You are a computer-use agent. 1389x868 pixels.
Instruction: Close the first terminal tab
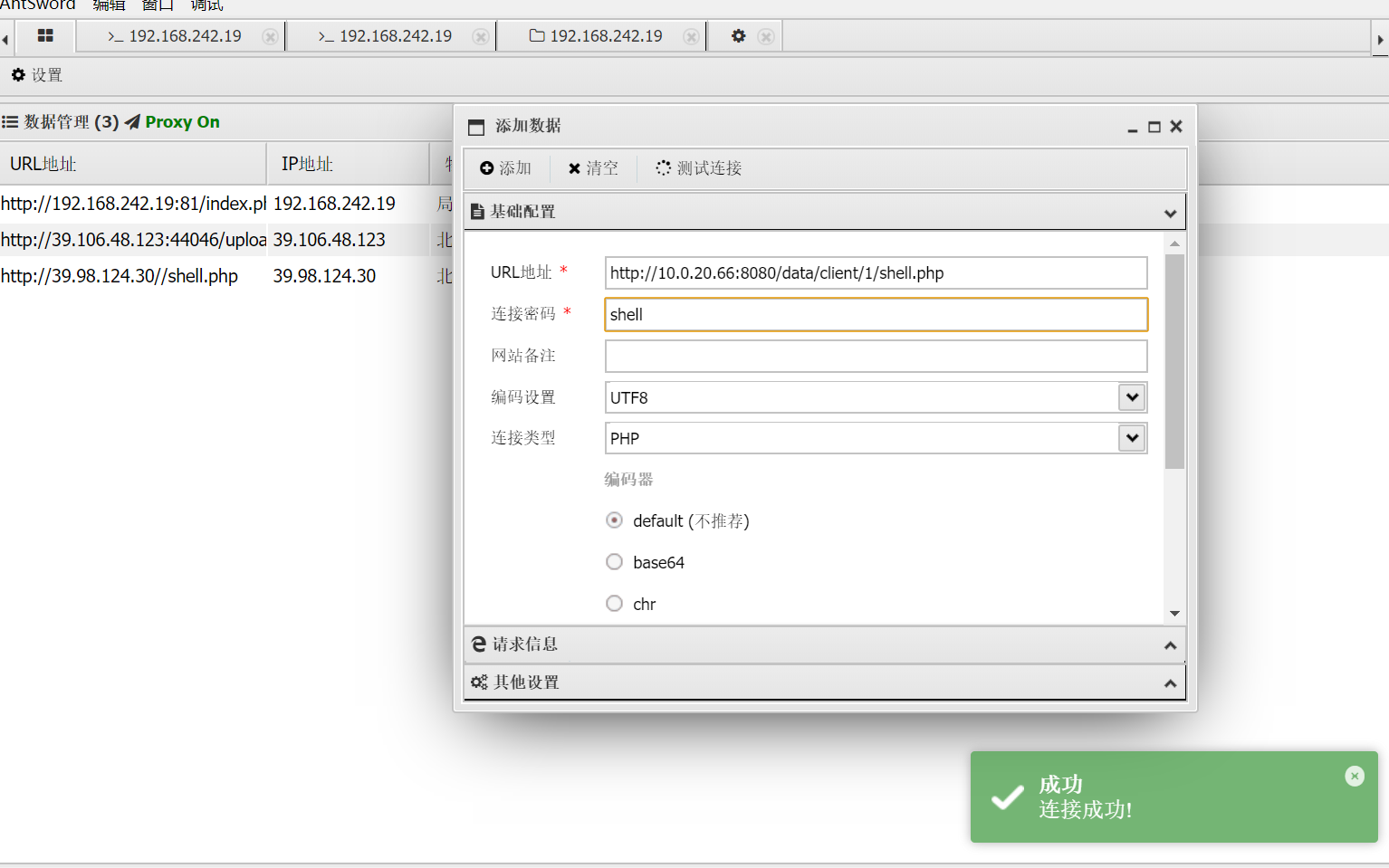click(x=270, y=37)
